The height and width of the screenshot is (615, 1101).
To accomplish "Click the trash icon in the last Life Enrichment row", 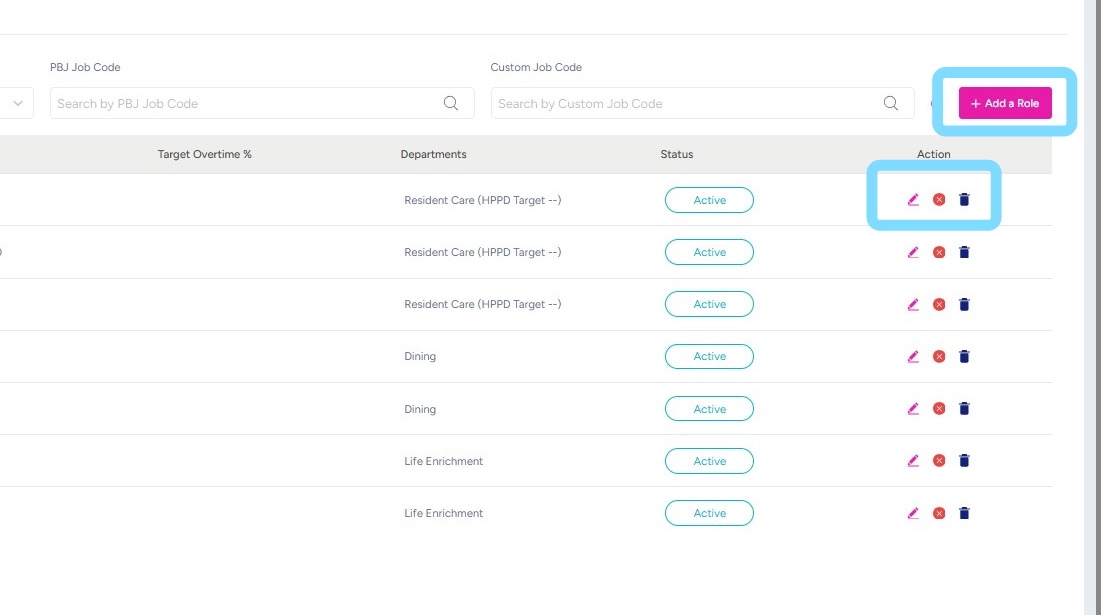I will pyautogui.click(x=964, y=513).
